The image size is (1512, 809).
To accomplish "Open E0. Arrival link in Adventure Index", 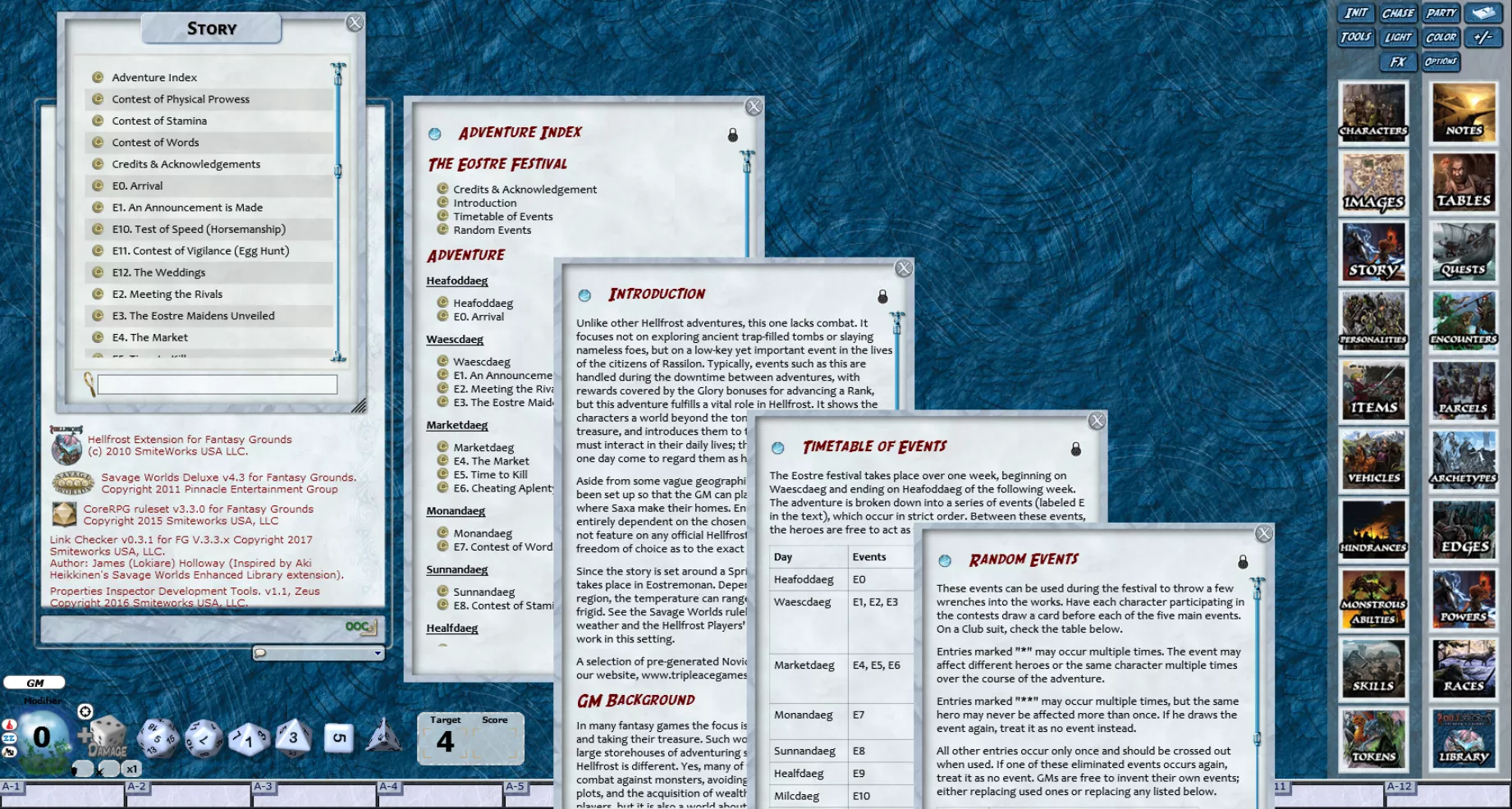I will [479, 317].
